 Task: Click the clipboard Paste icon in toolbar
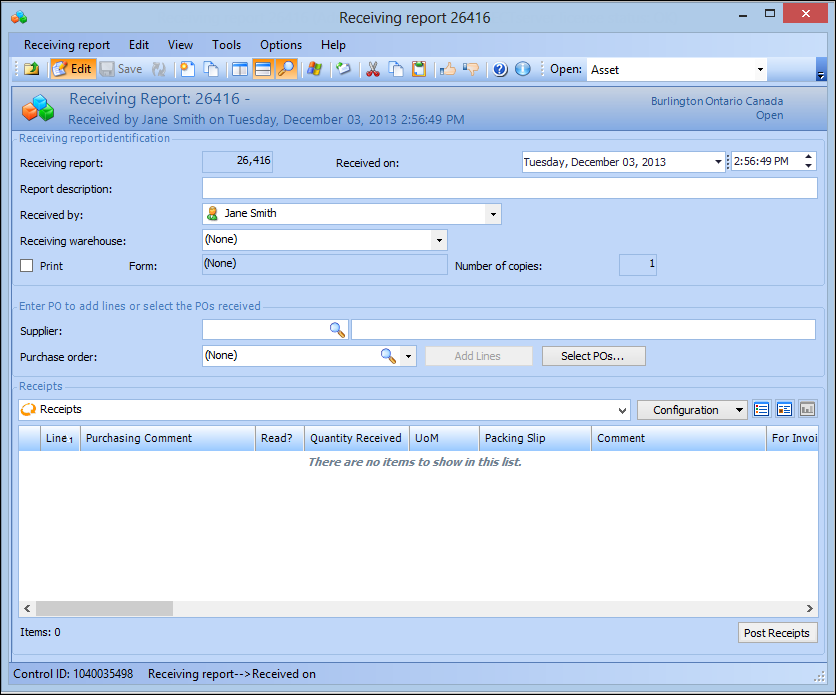tap(419, 69)
